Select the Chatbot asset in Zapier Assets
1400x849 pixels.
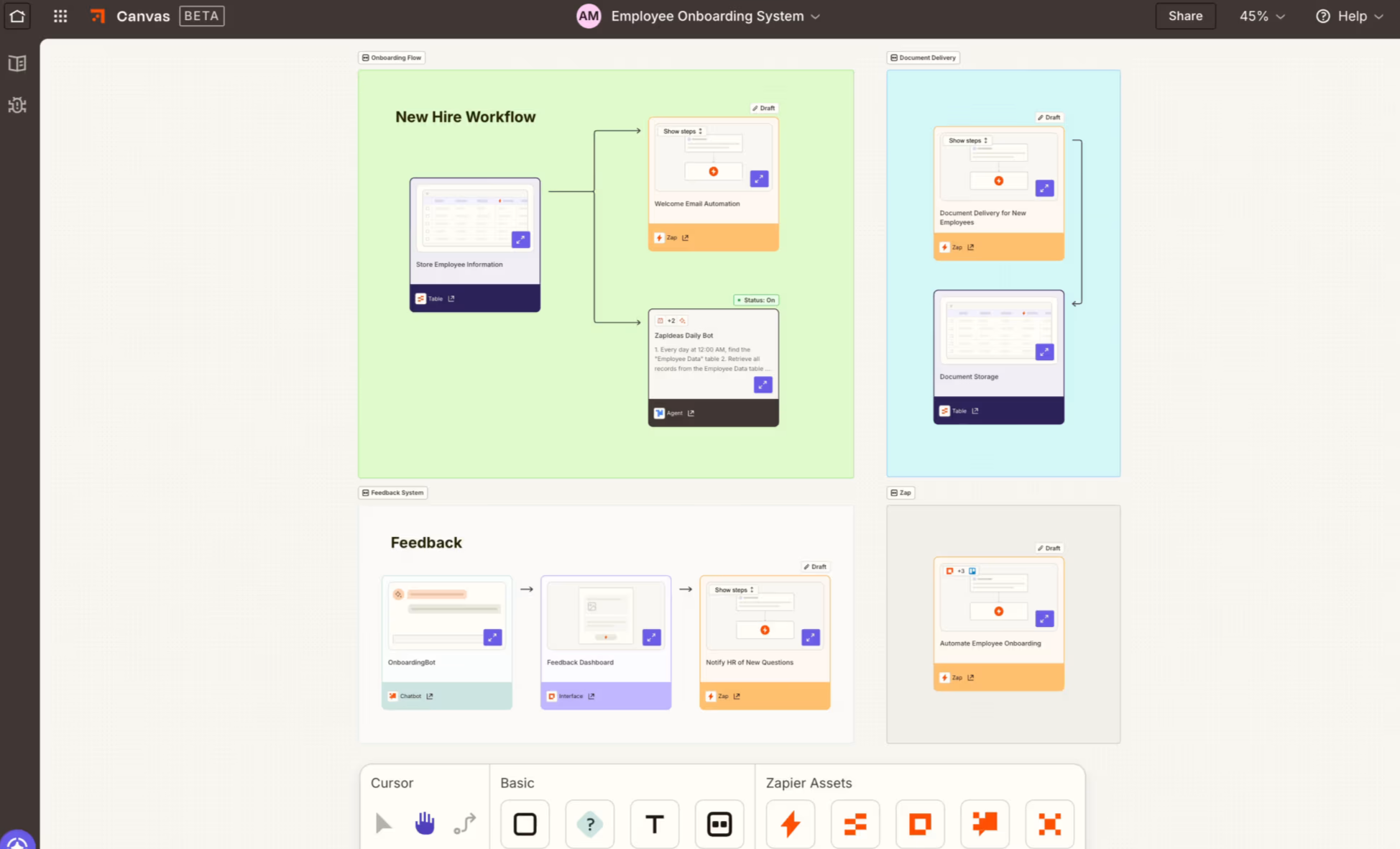985,824
